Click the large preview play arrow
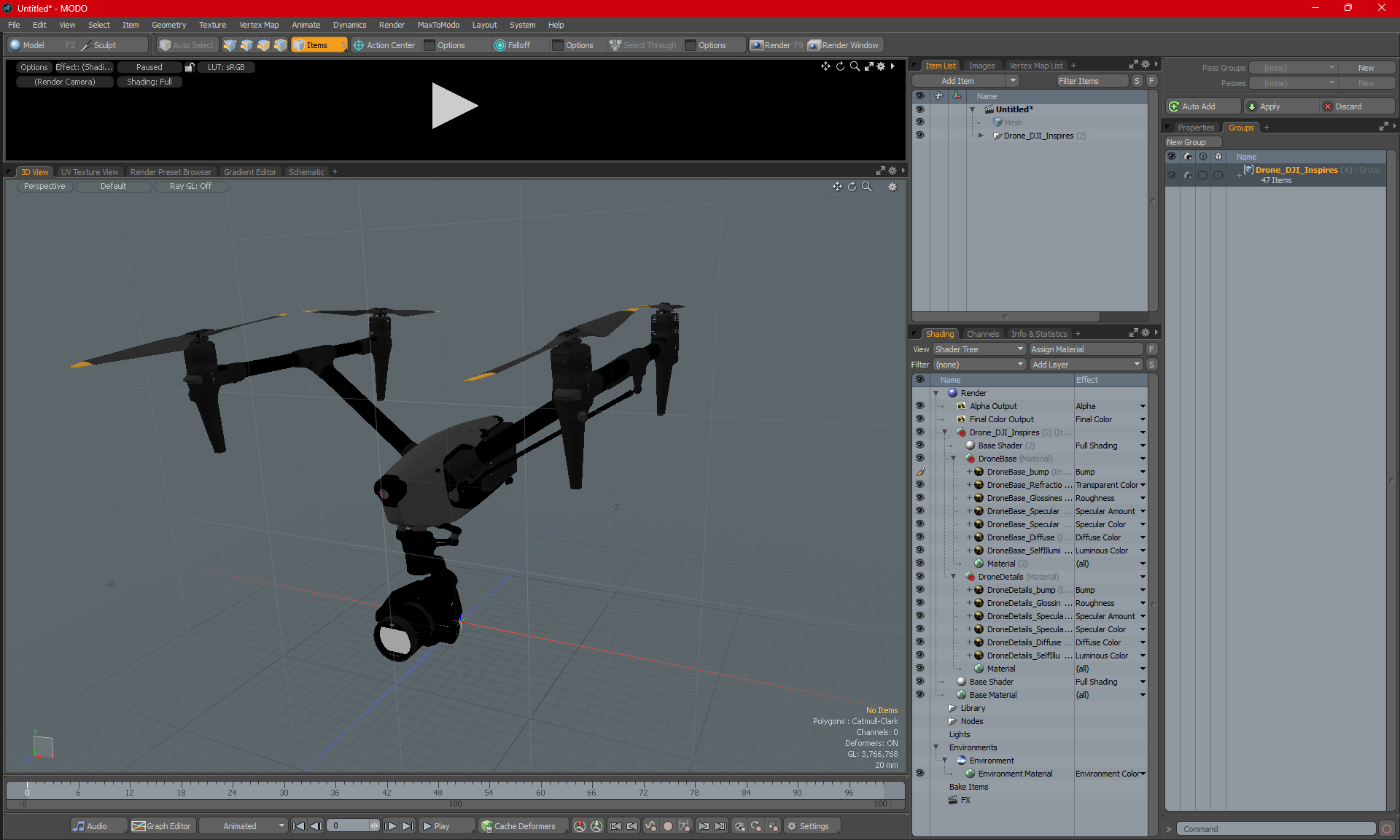 point(454,106)
